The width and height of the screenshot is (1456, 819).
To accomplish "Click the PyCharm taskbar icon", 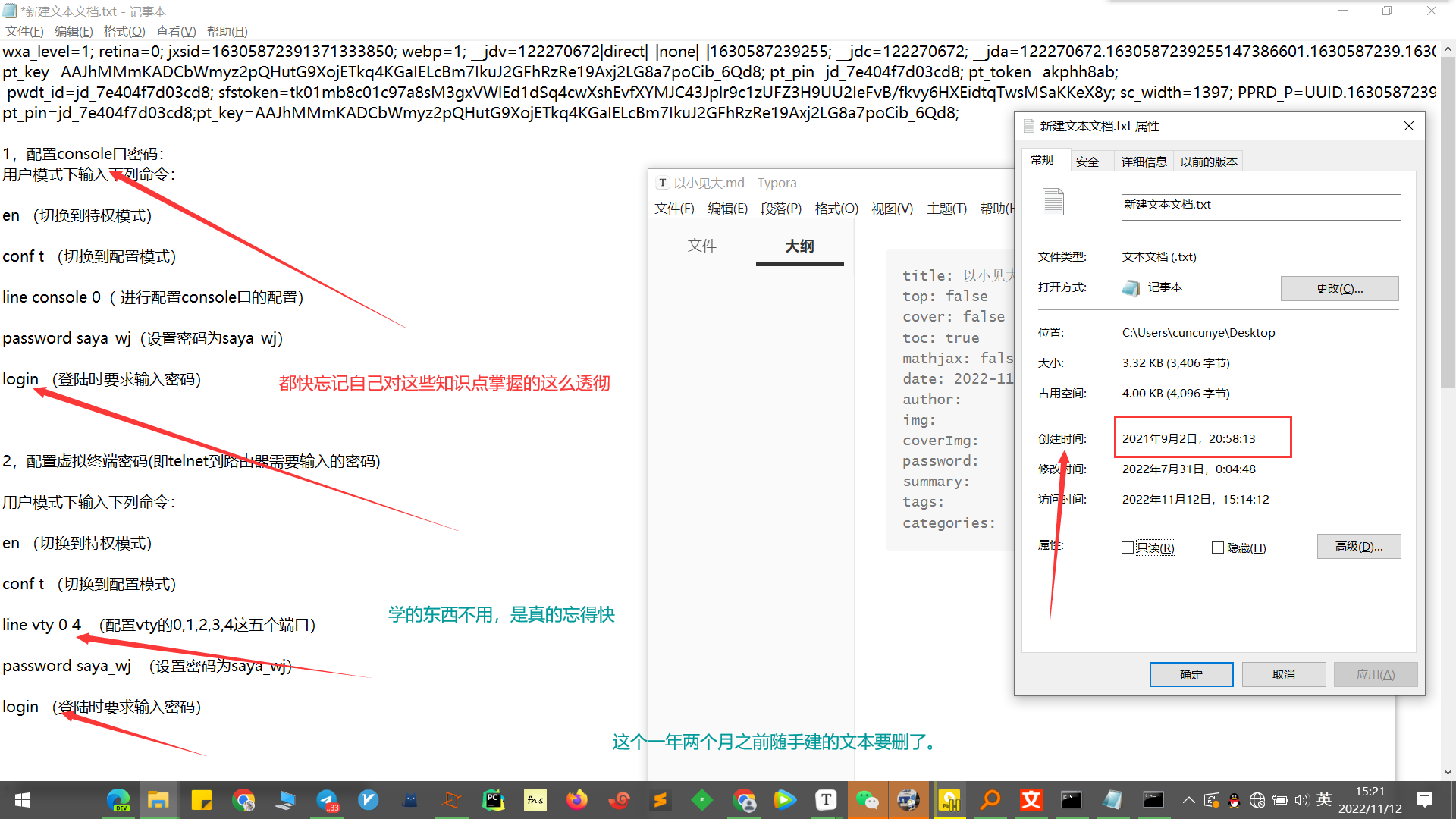I will pos(494,800).
